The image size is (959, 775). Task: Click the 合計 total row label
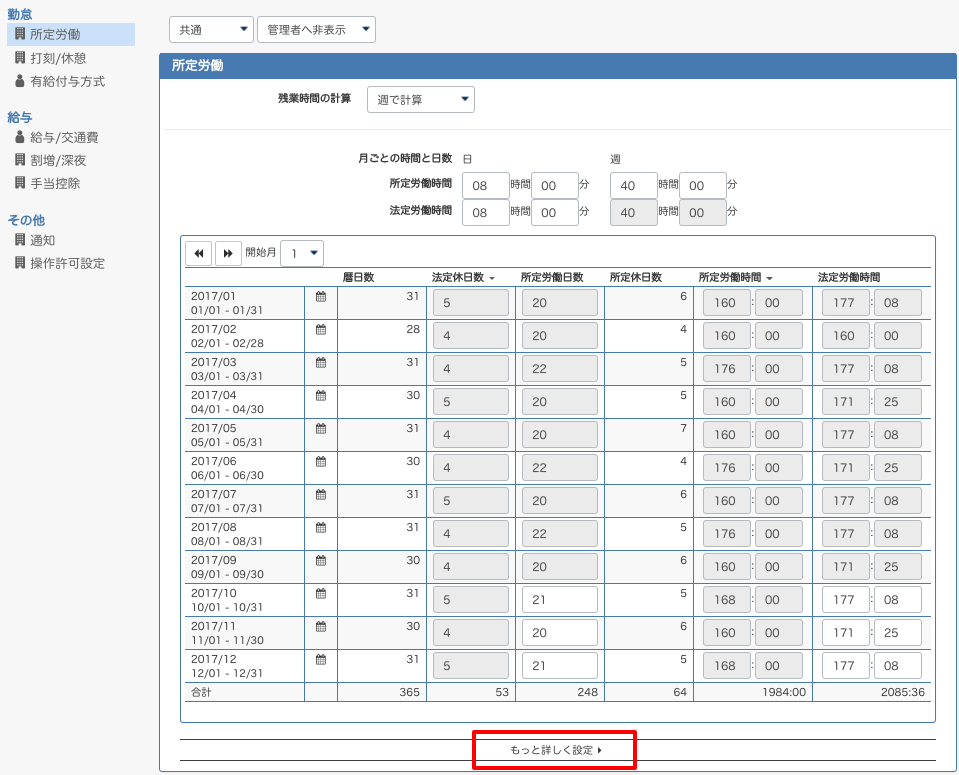tap(201, 692)
